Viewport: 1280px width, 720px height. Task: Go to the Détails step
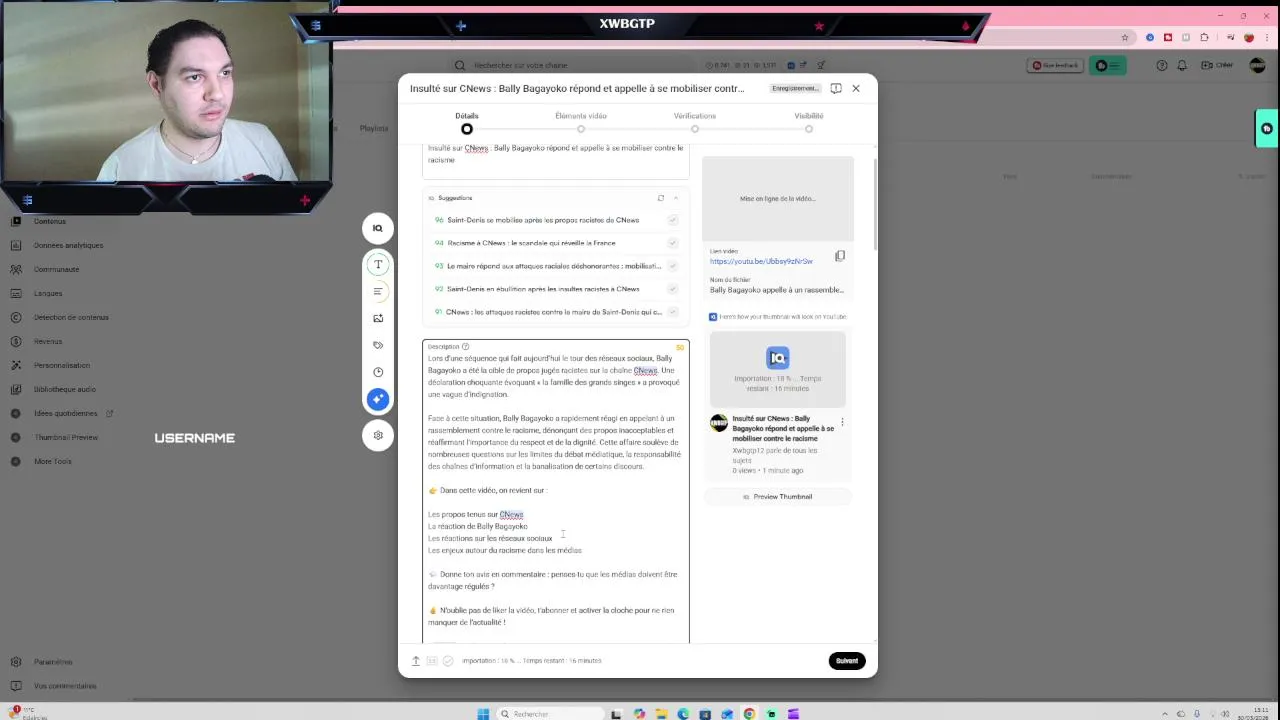(x=467, y=121)
